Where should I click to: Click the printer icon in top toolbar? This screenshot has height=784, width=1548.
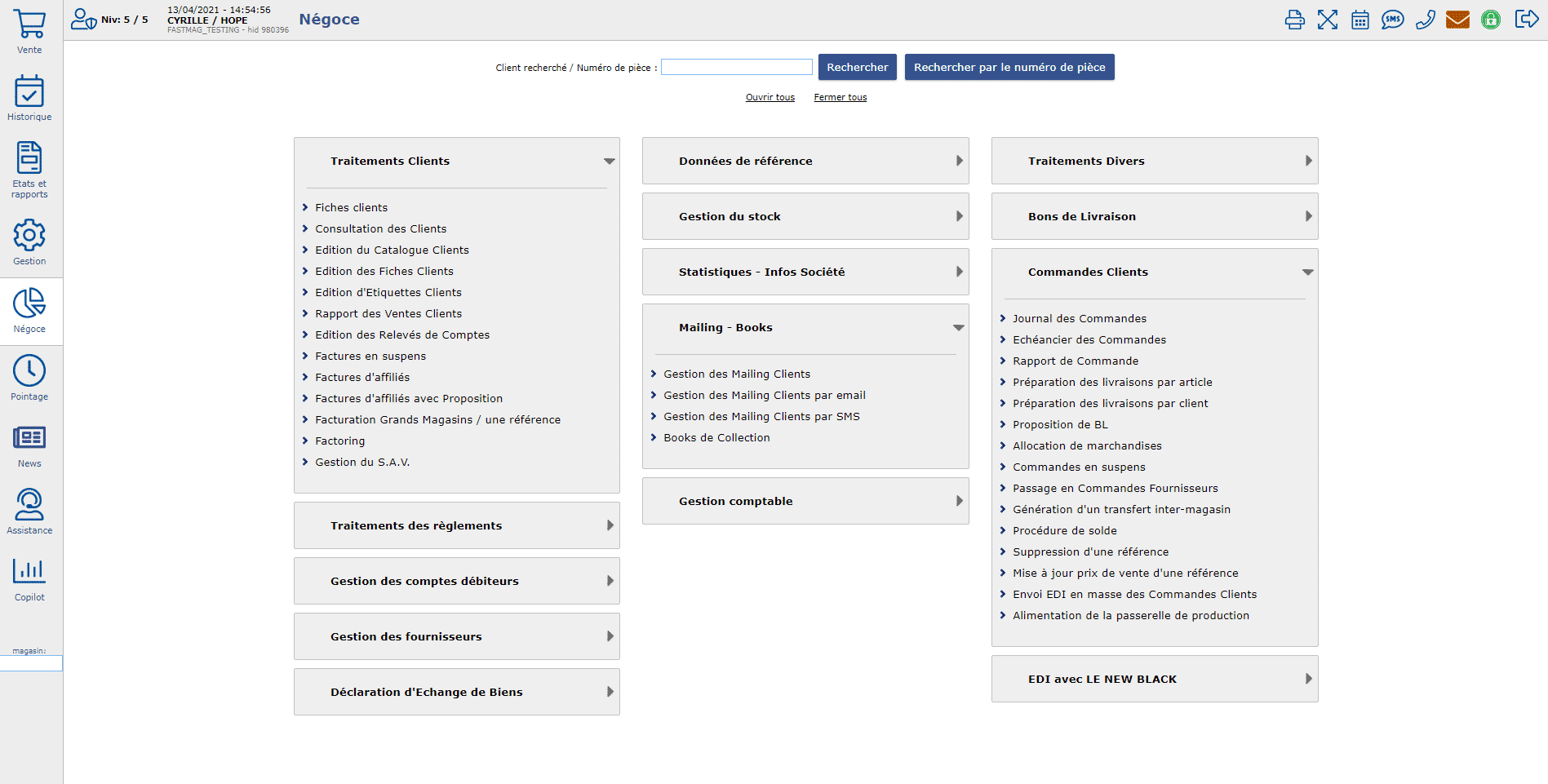point(1294,20)
